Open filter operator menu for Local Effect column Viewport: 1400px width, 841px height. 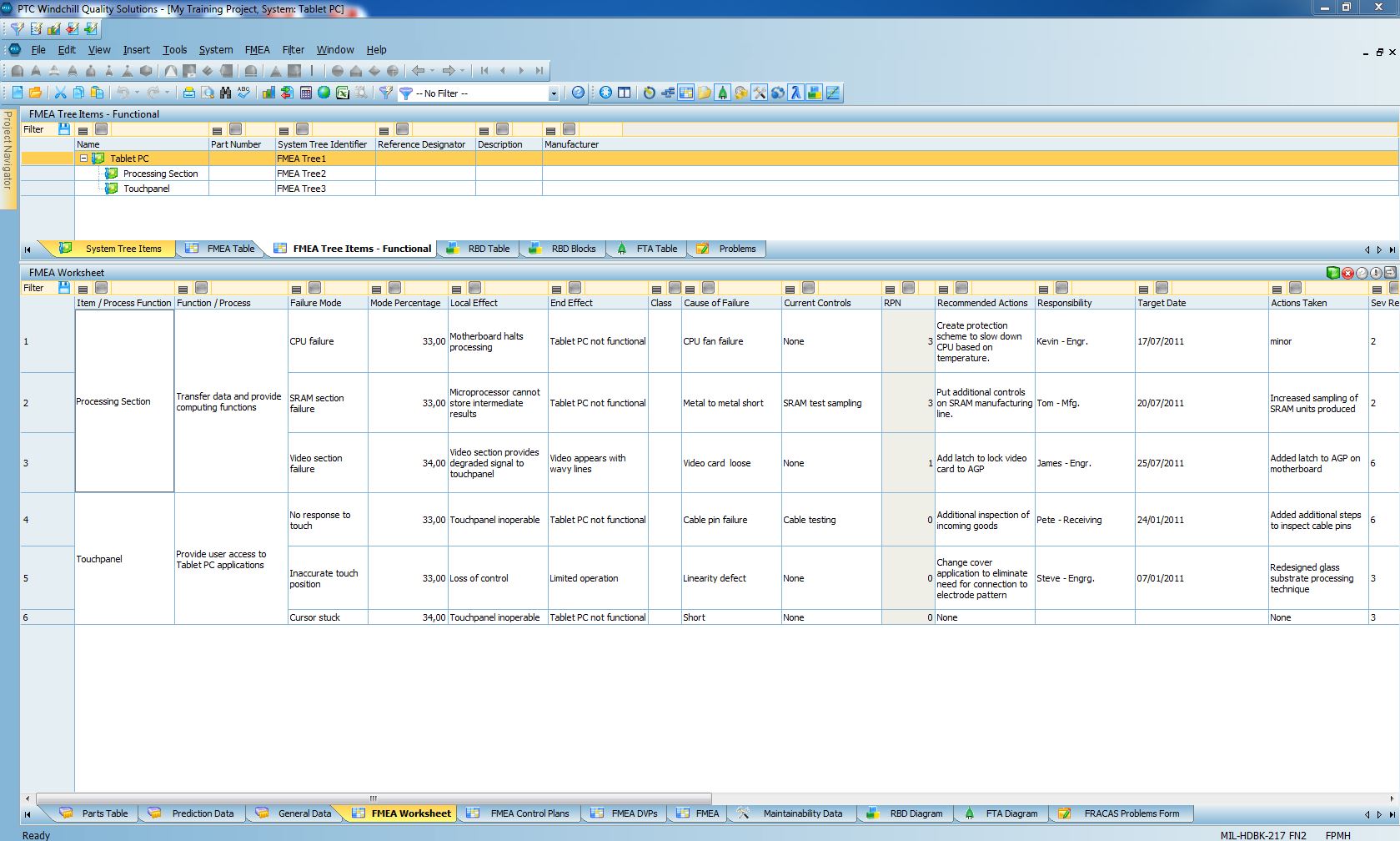tap(456, 289)
